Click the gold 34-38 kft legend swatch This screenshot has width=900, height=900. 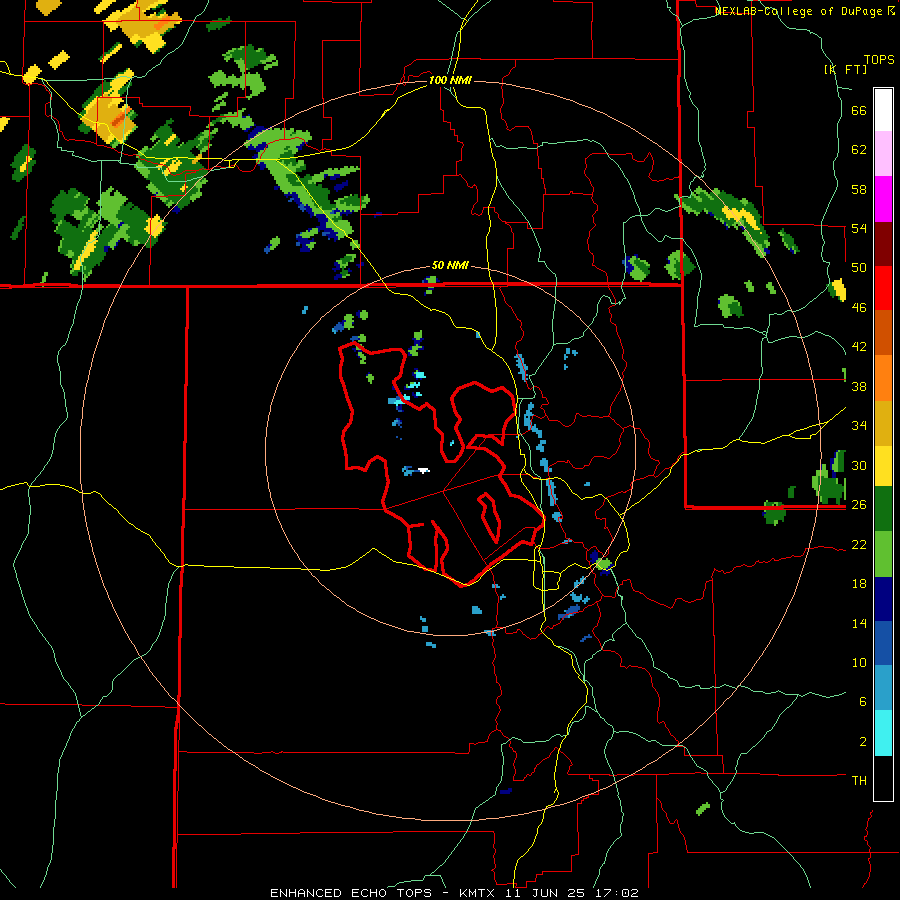(883, 423)
